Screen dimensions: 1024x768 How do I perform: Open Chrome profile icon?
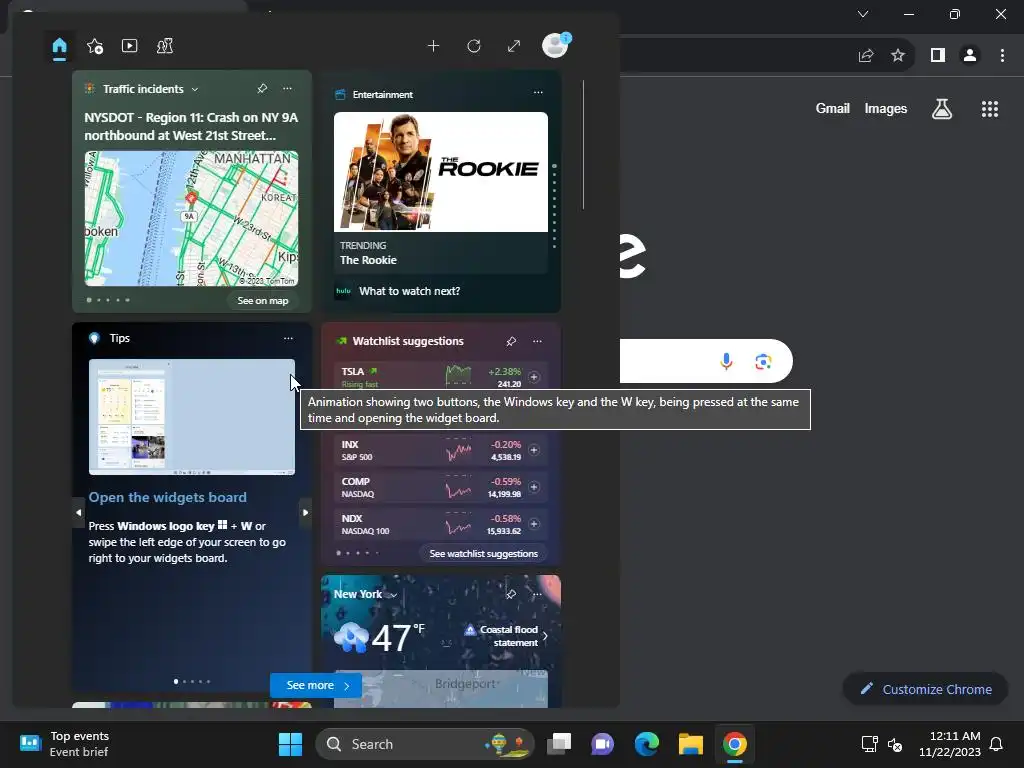tap(970, 56)
